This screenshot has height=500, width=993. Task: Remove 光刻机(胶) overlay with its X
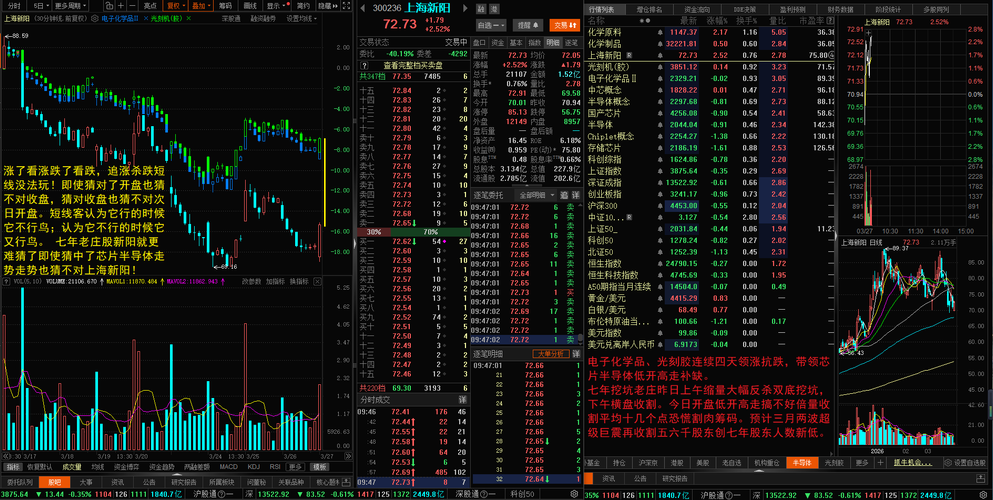point(189,18)
